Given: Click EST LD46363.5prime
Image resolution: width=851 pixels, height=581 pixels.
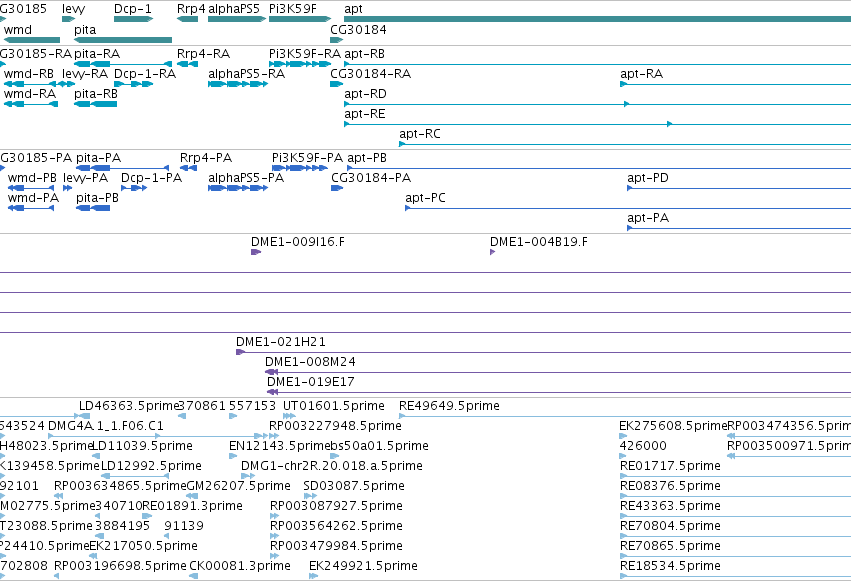Looking at the screenshot, I should click(x=129, y=406).
